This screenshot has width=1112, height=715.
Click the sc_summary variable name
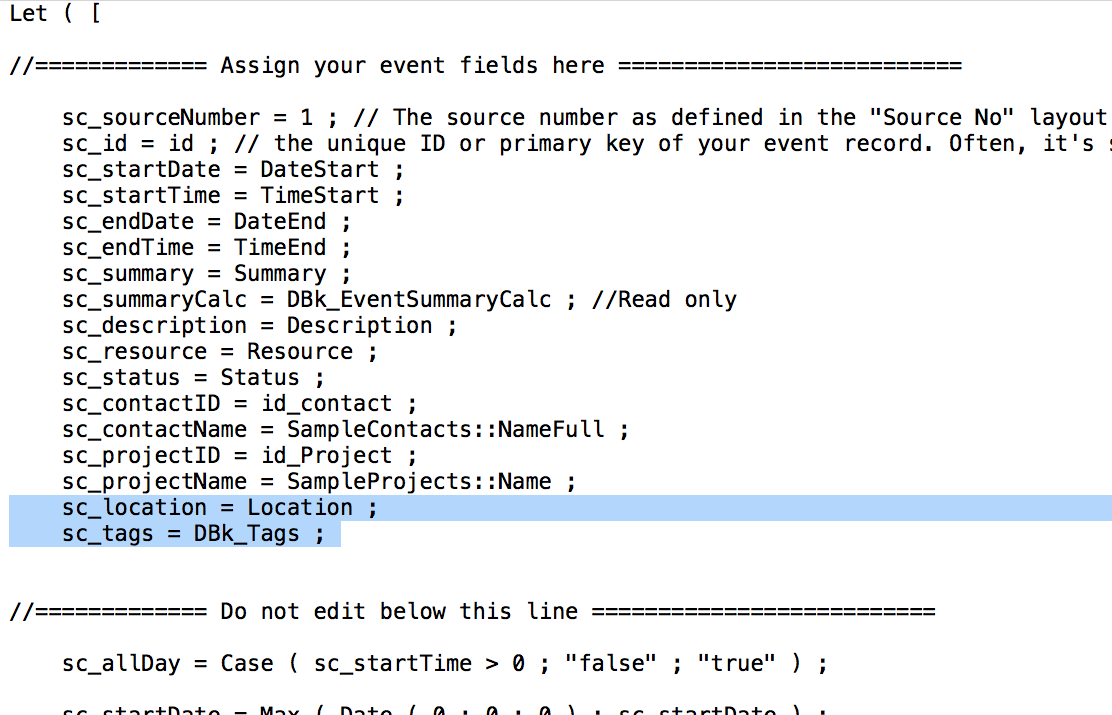coord(127,274)
